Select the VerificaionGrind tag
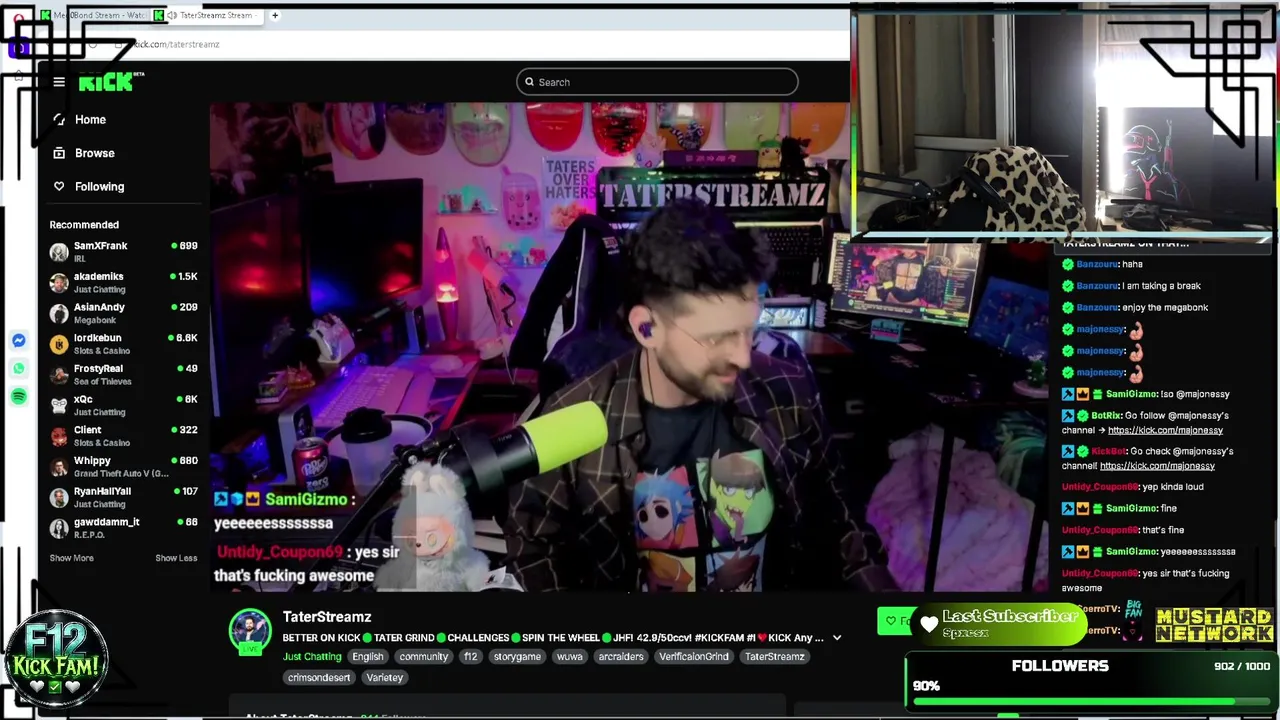 [x=693, y=657]
